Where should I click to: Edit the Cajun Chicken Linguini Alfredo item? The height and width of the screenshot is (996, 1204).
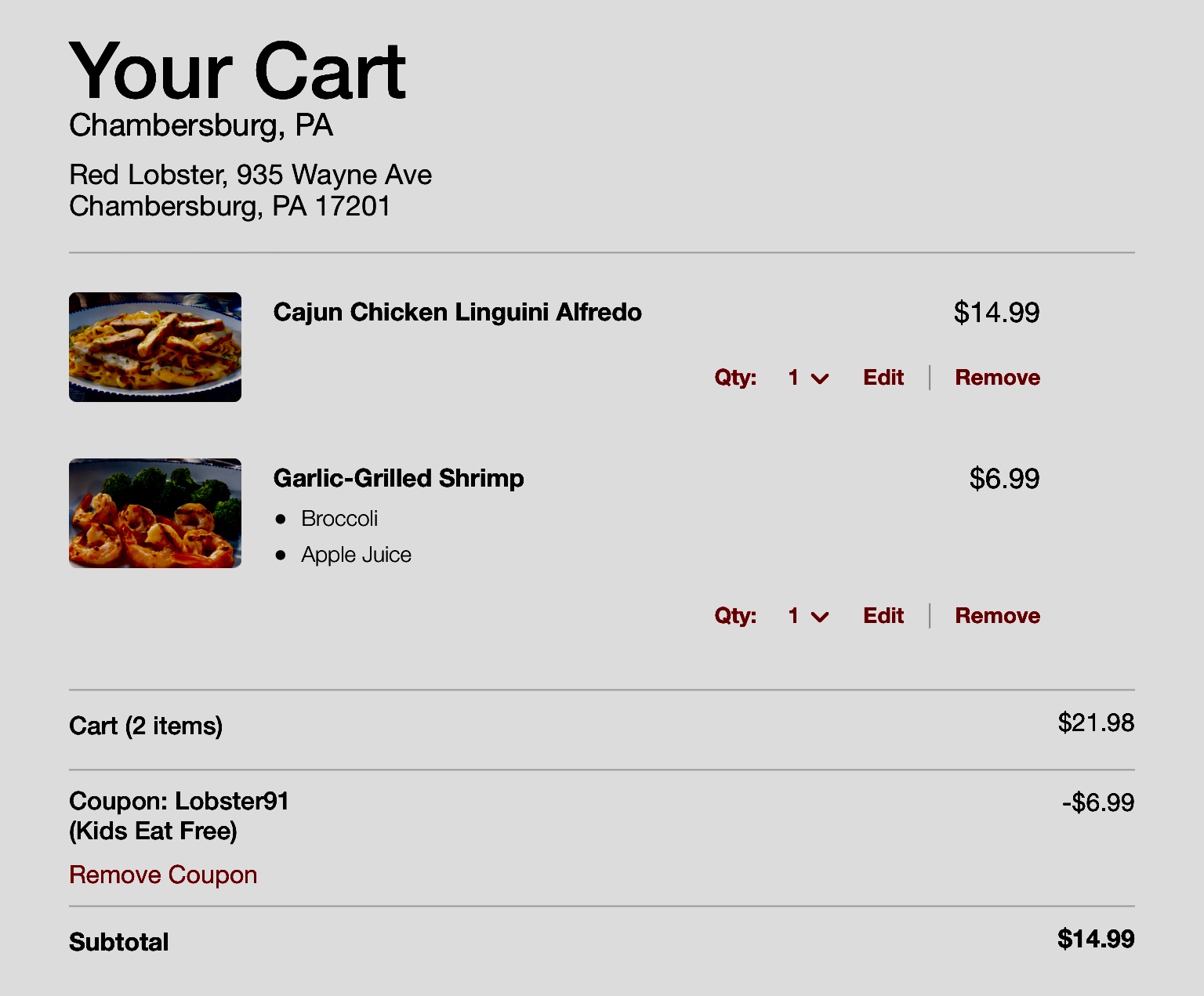(x=883, y=378)
